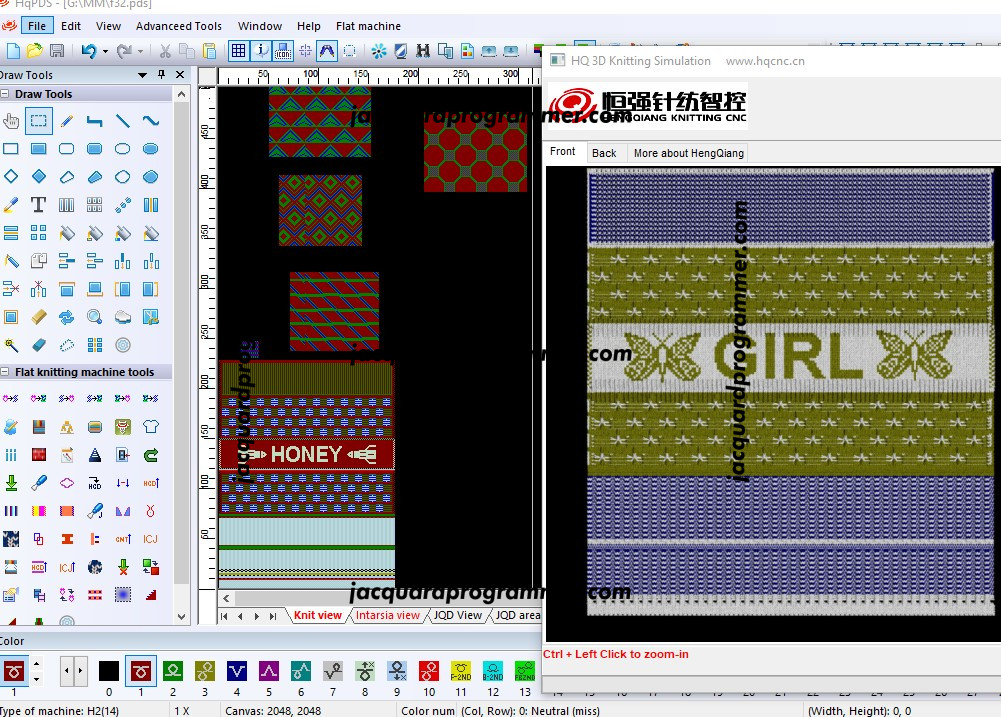Toggle the grid display toolbar button

pos(238,50)
